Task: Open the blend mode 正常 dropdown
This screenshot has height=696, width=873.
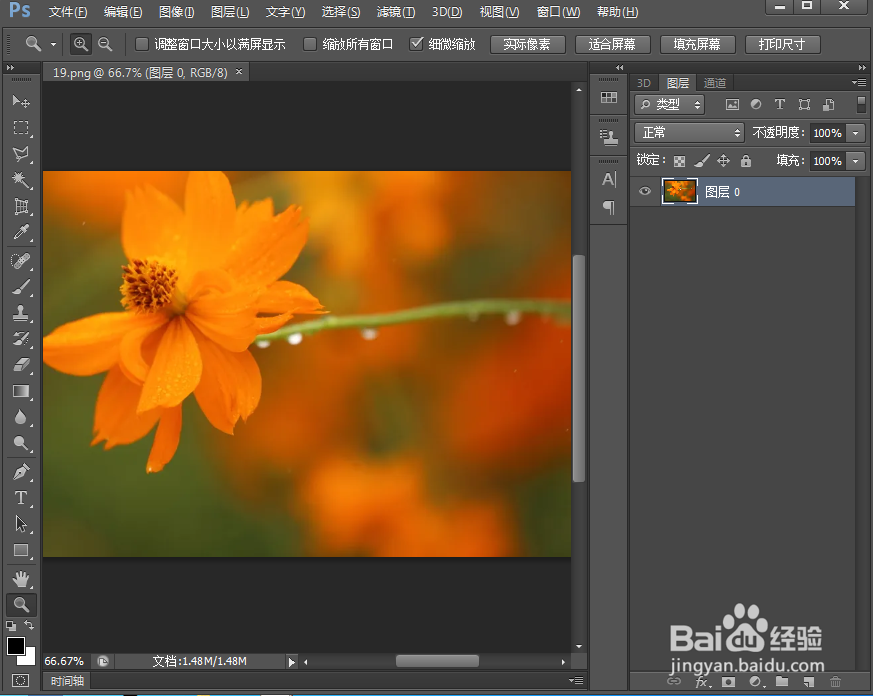Action: [689, 133]
